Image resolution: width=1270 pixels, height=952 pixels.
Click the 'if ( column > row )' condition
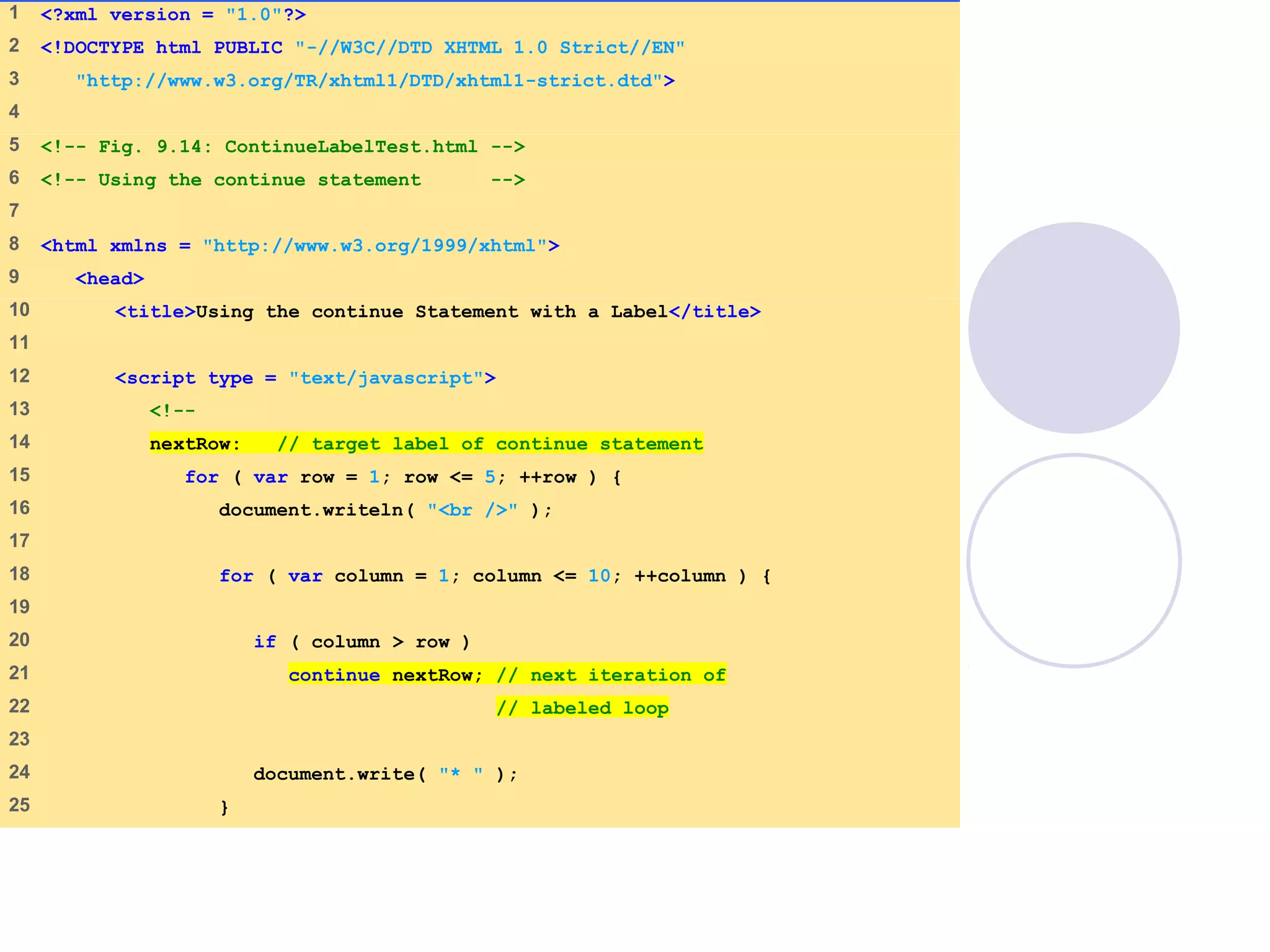pyautogui.click(x=362, y=642)
